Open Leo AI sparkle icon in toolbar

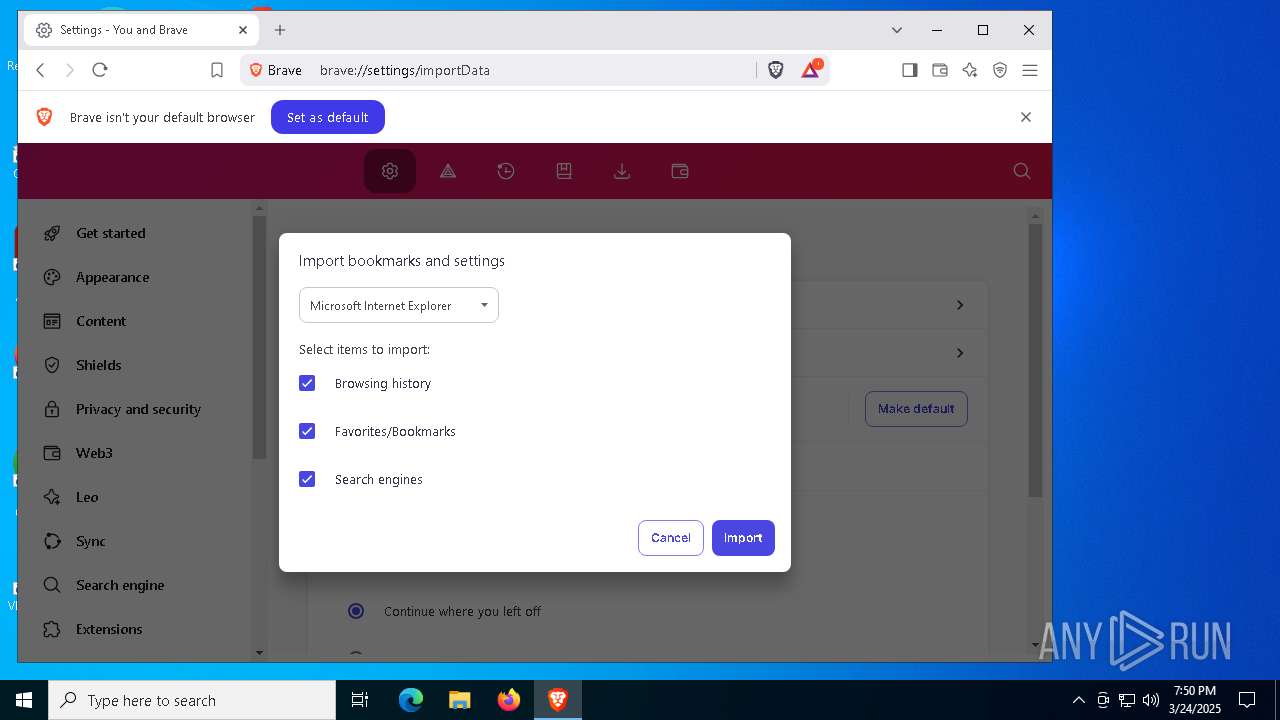[970, 70]
